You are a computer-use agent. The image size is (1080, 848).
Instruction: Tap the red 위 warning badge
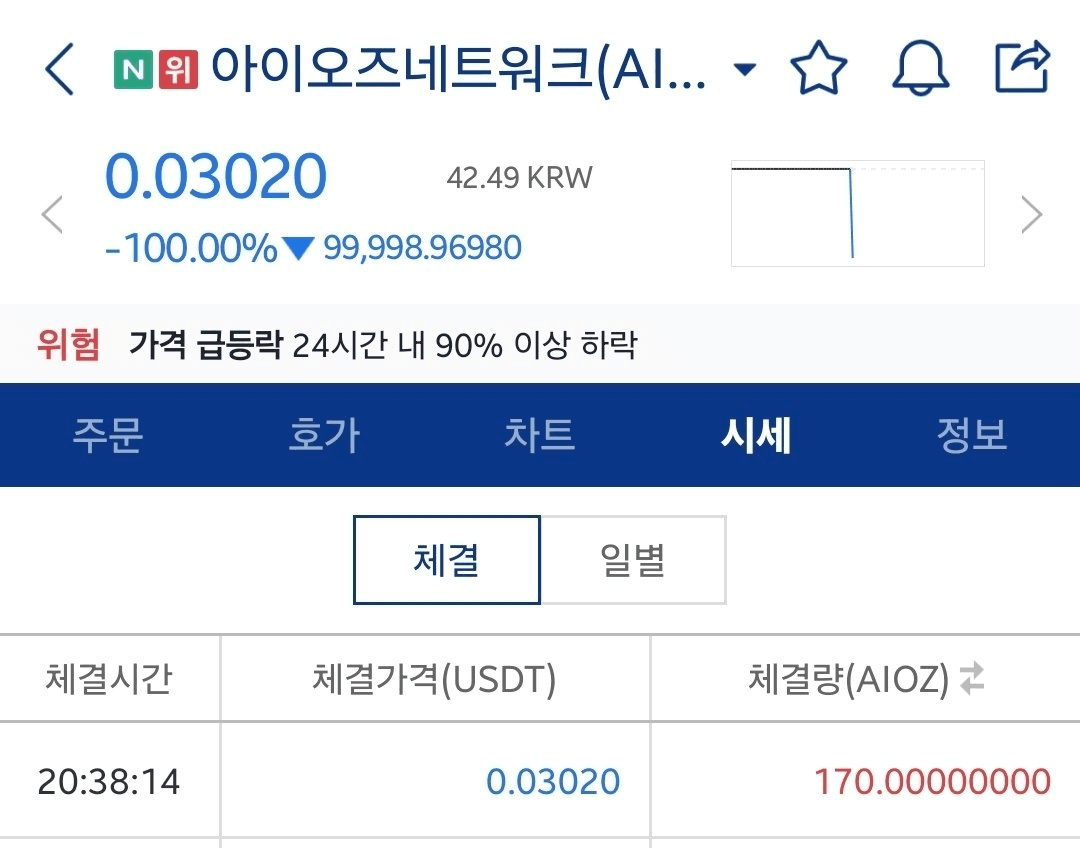tap(178, 70)
